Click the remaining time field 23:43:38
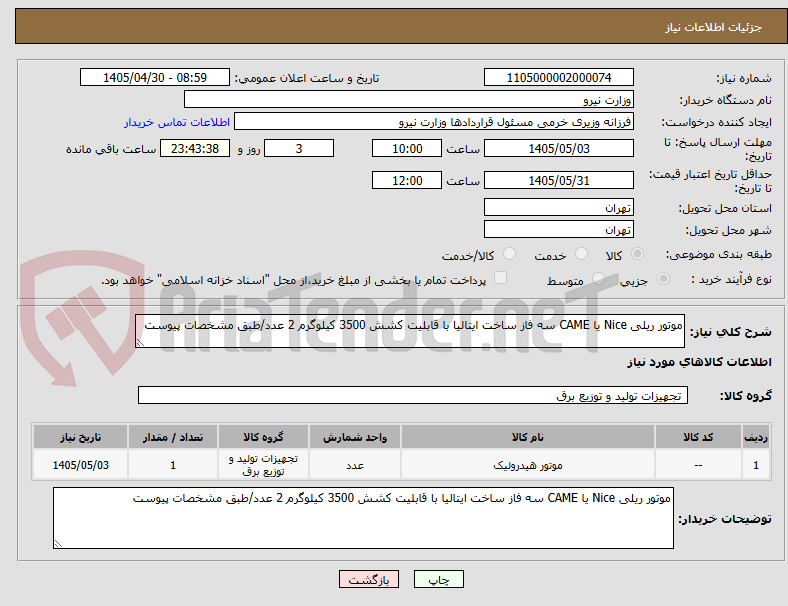This screenshot has width=788, height=606. point(195,148)
